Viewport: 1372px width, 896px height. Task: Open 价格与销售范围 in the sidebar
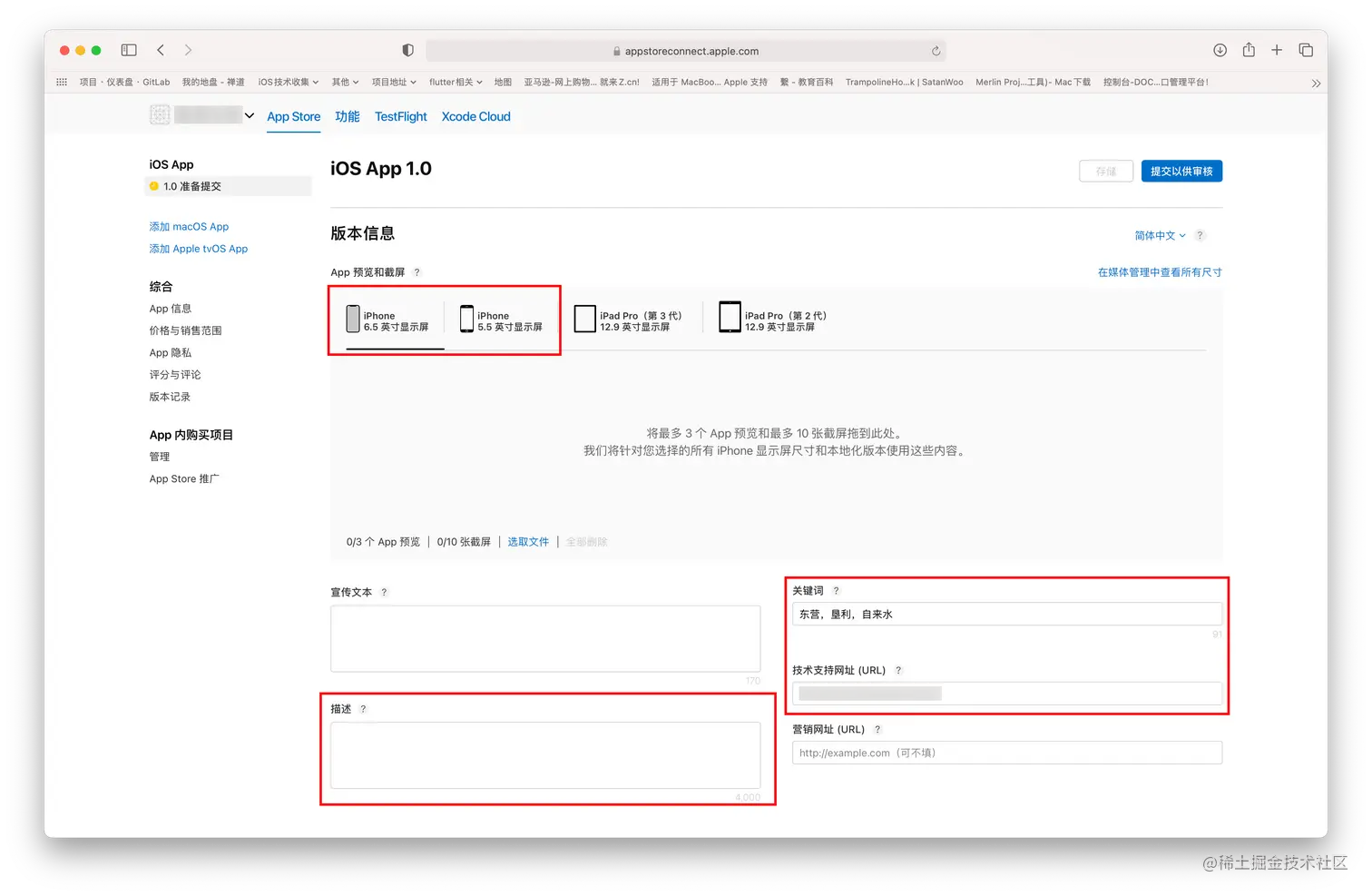tap(185, 330)
